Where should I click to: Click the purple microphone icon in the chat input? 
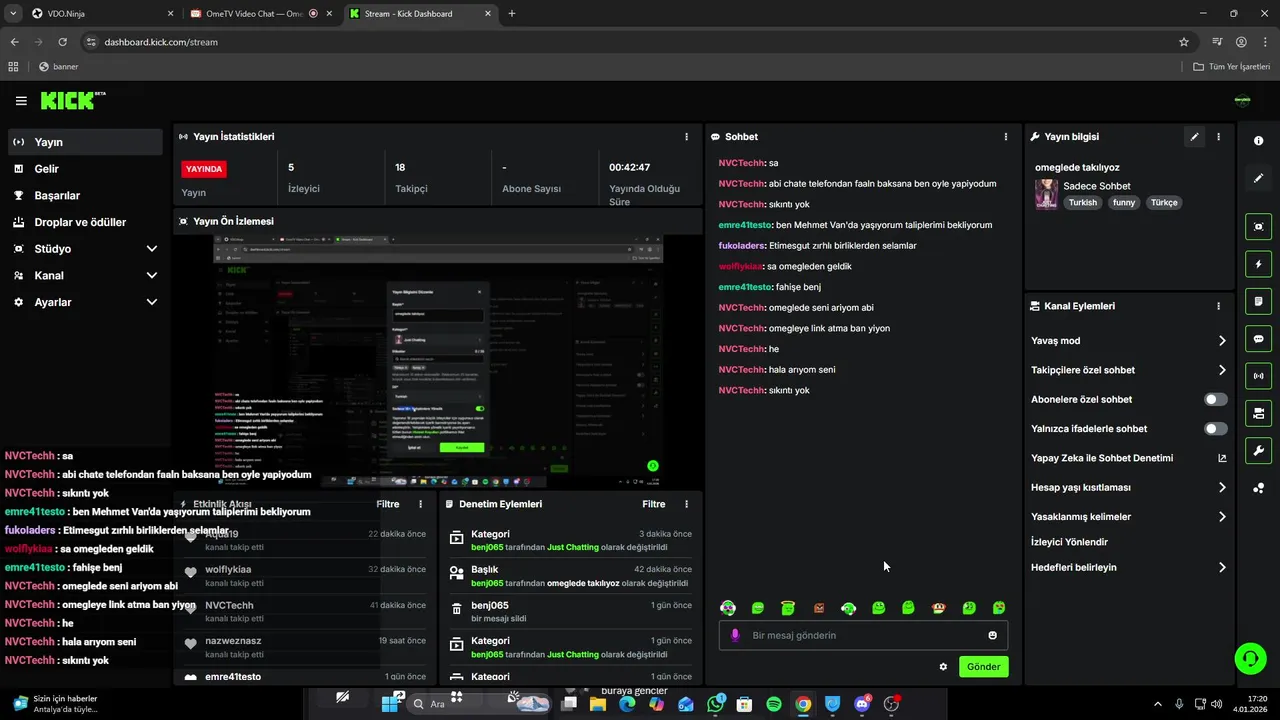coord(736,635)
